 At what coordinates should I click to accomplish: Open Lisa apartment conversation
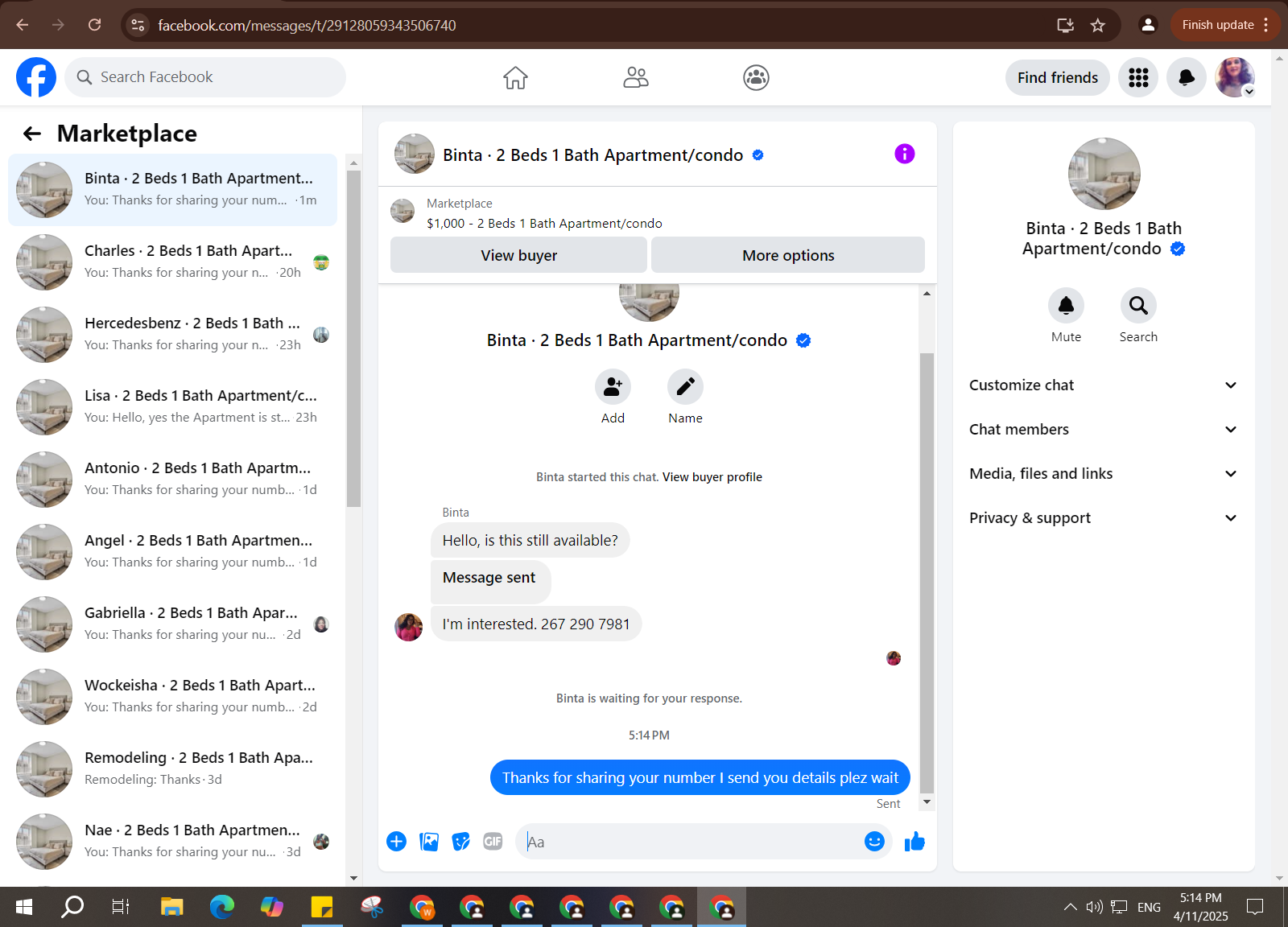click(x=172, y=407)
